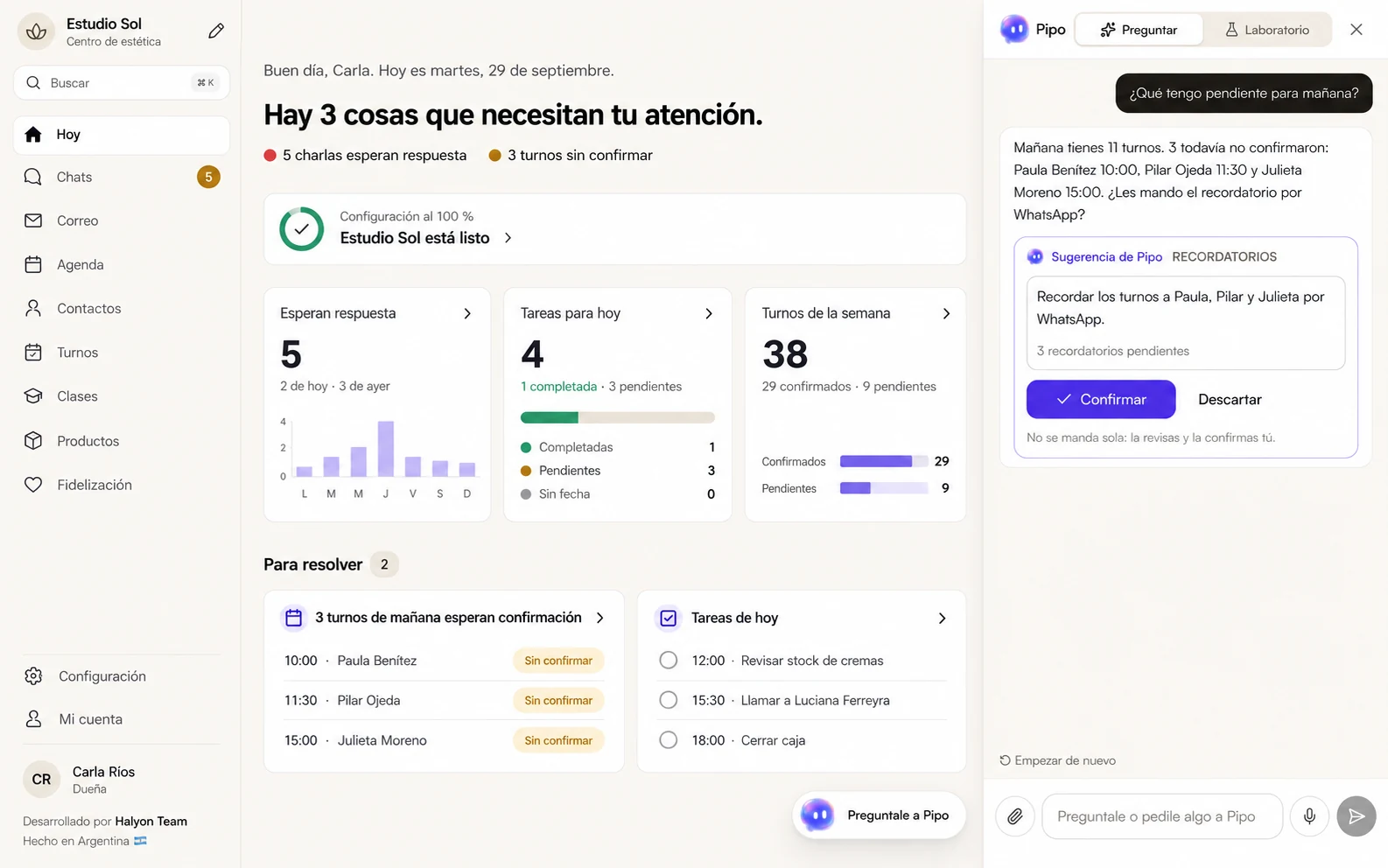
Task: Expand the Turnos de la semana card
Action: (x=946, y=313)
